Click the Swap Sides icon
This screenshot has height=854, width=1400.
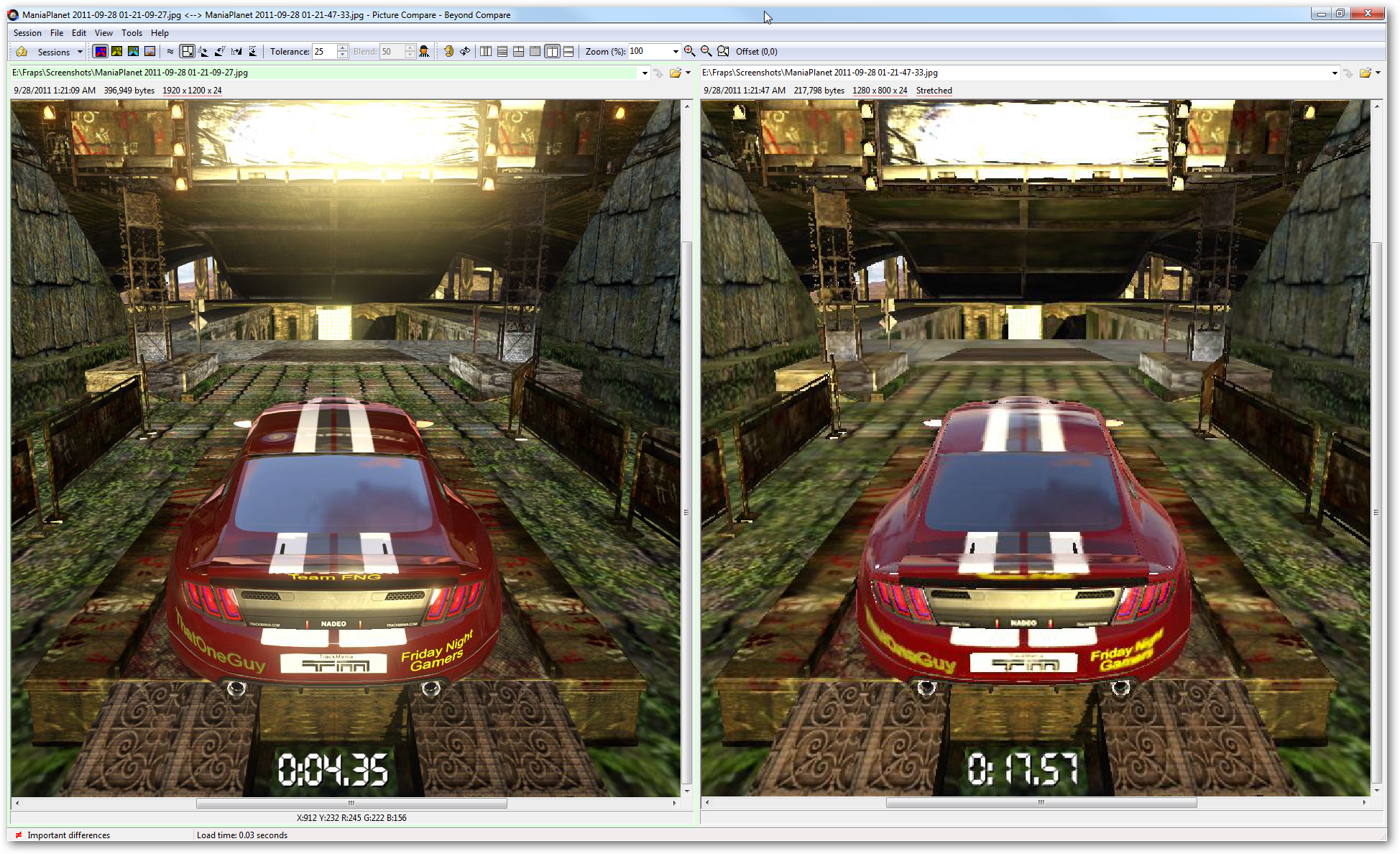465,52
